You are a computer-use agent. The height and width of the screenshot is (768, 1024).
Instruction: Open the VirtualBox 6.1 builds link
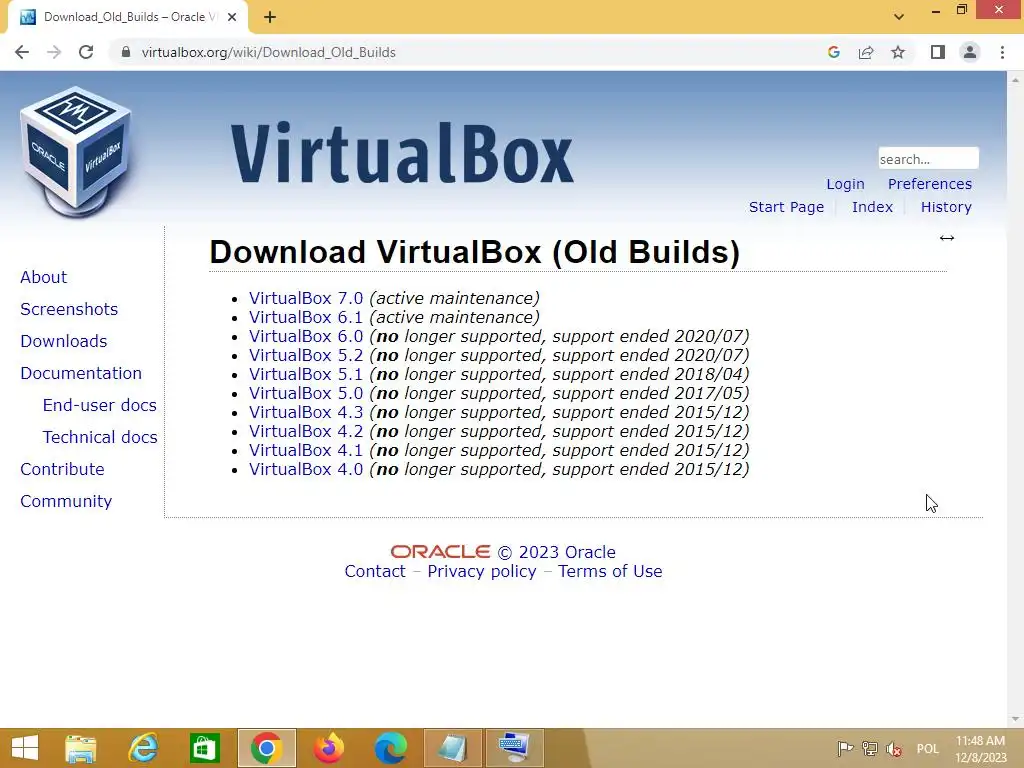(306, 317)
